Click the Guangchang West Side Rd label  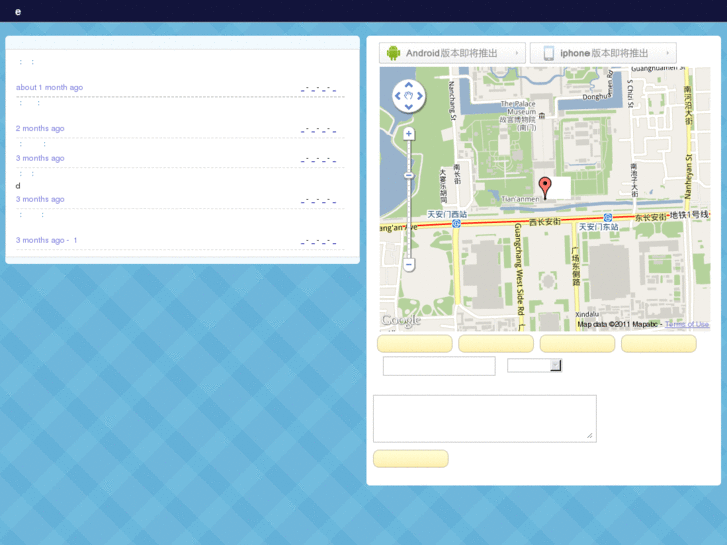[519, 269]
